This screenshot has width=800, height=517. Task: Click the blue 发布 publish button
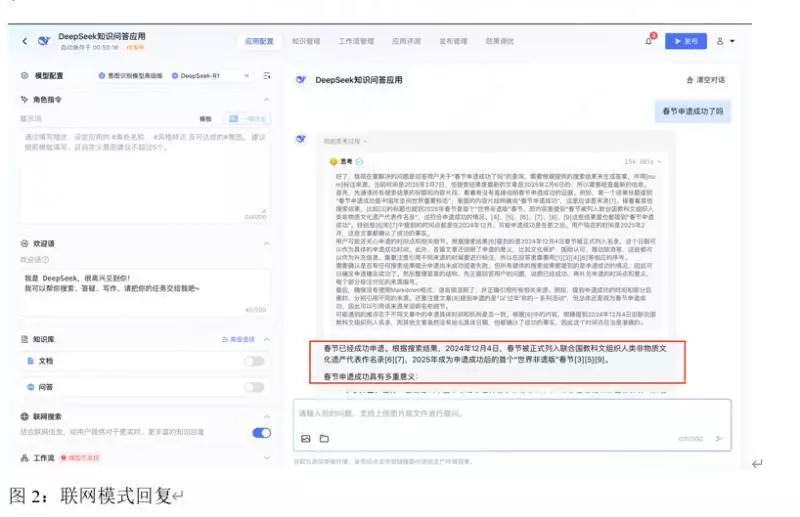(686, 41)
